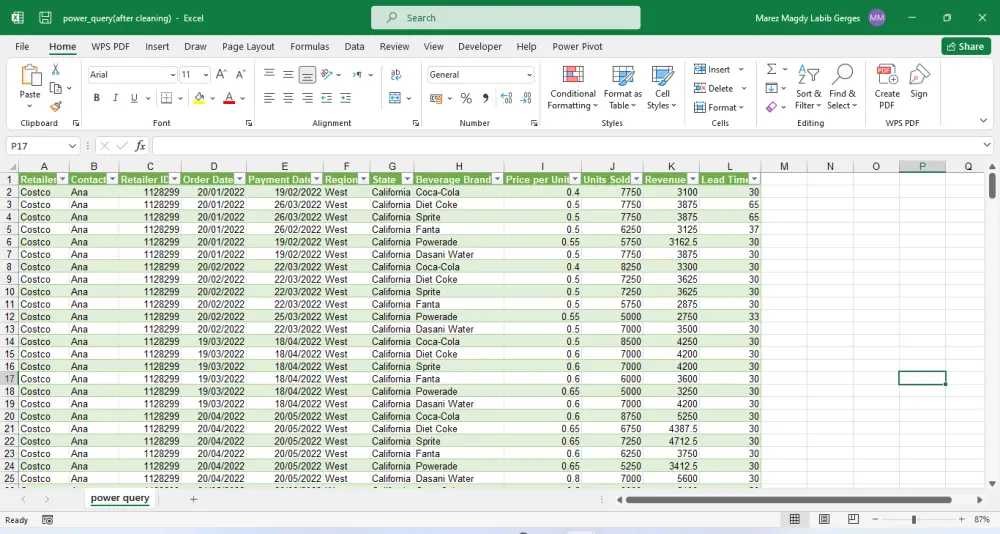Center text horizontally
This screenshot has height=534, width=1000.
point(288,98)
